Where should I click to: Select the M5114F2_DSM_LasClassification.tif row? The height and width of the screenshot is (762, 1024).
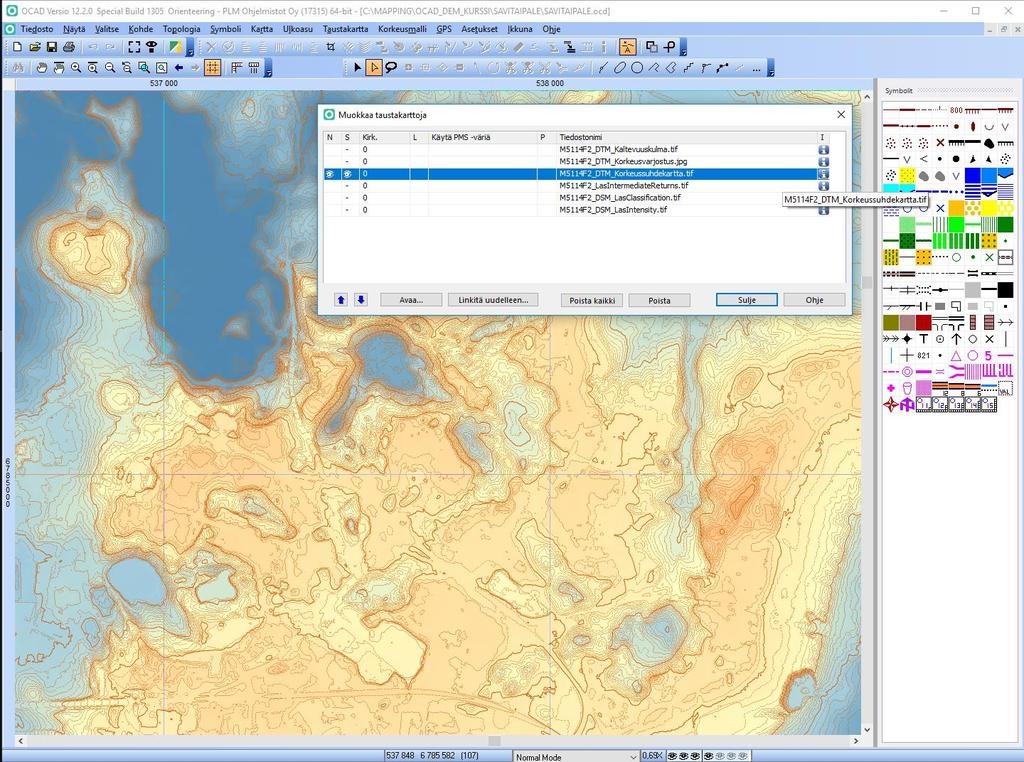point(577,198)
